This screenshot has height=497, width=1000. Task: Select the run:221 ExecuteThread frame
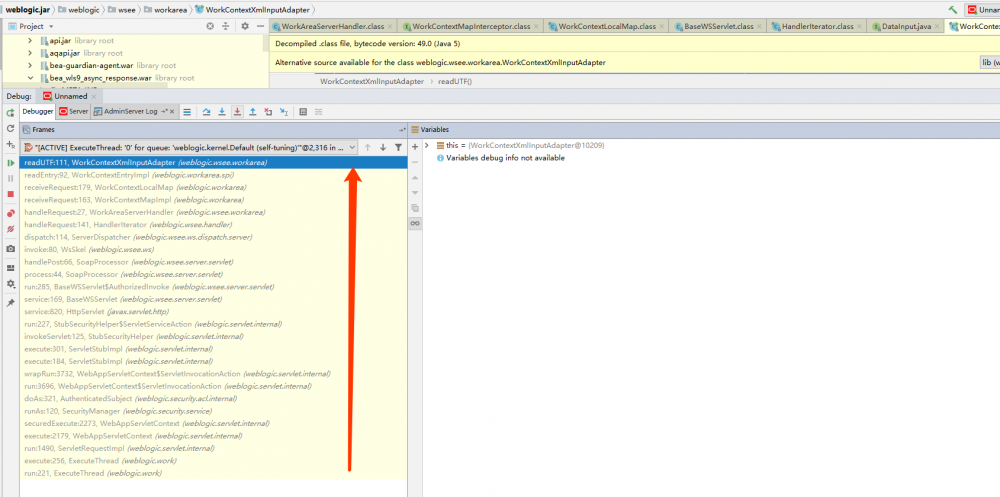213,473
